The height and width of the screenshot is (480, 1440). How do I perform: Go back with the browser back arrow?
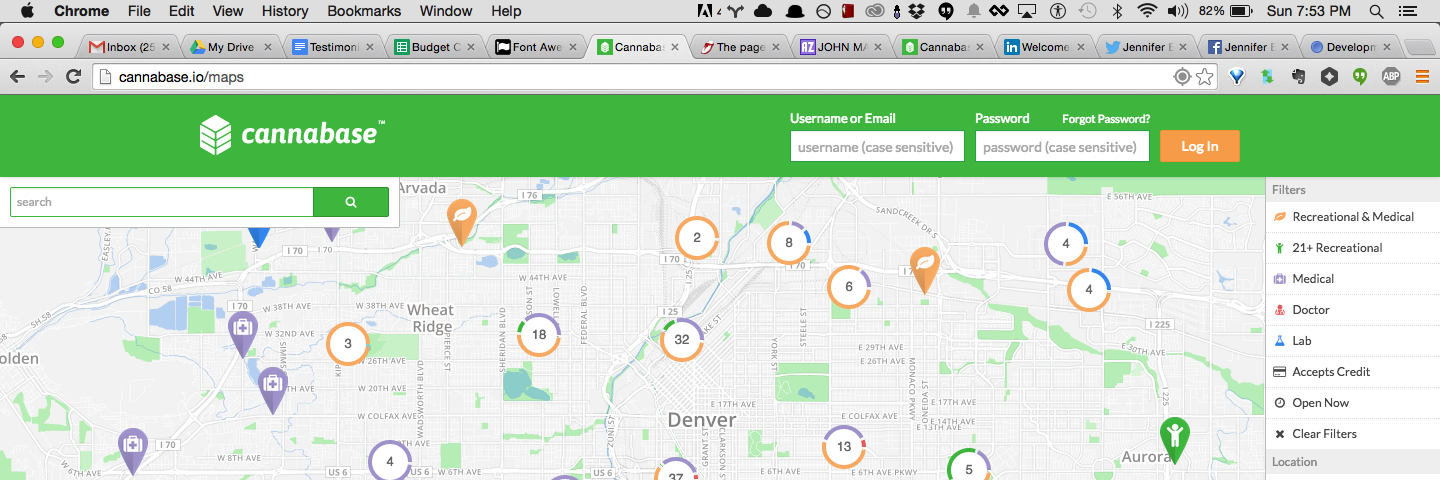click(x=17, y=77)
